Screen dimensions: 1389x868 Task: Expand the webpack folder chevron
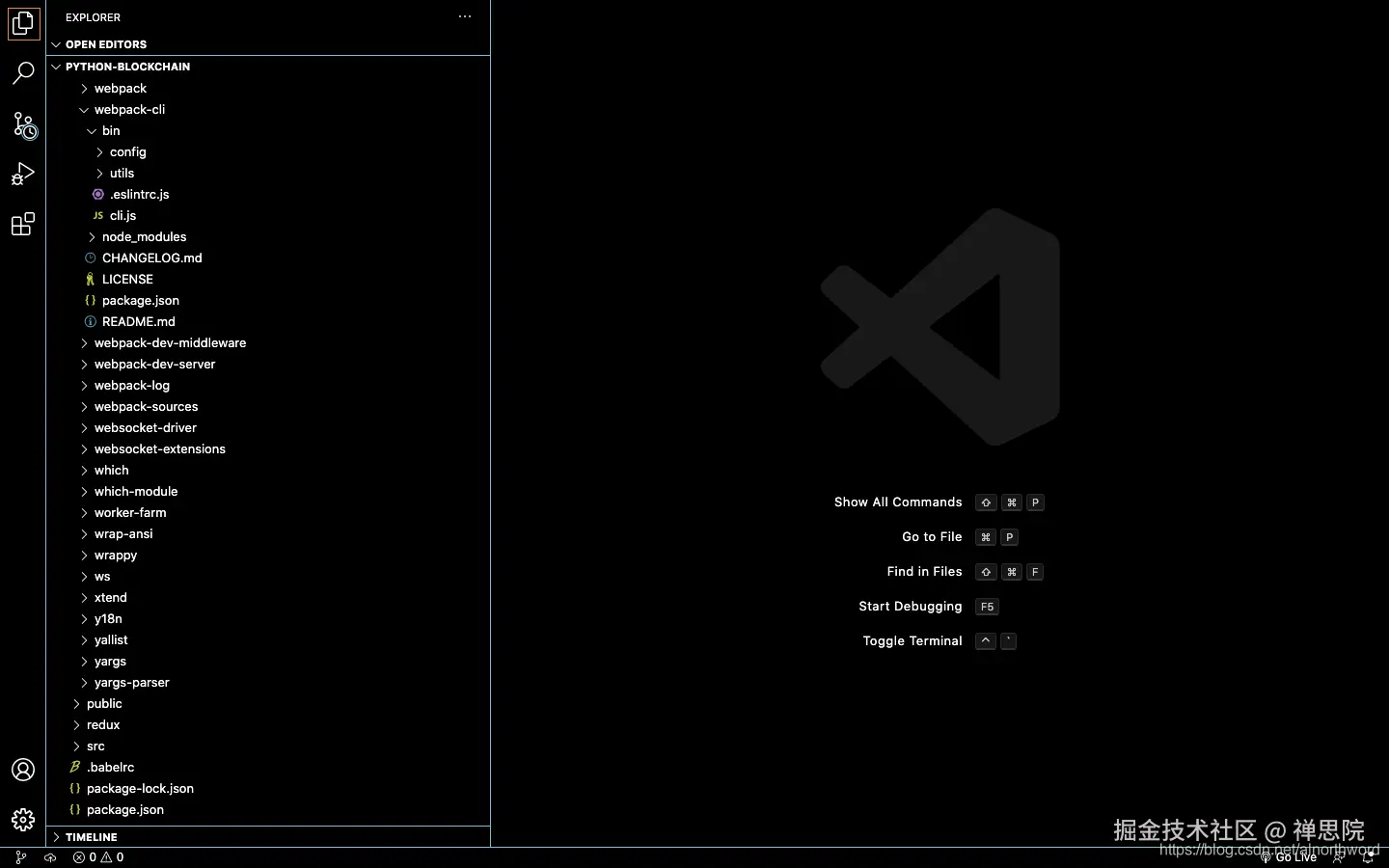point(84,88)
